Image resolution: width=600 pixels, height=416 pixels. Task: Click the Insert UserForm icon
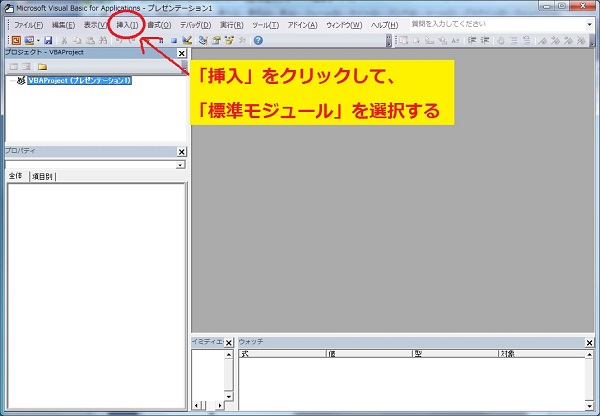[x=29, y=40]
